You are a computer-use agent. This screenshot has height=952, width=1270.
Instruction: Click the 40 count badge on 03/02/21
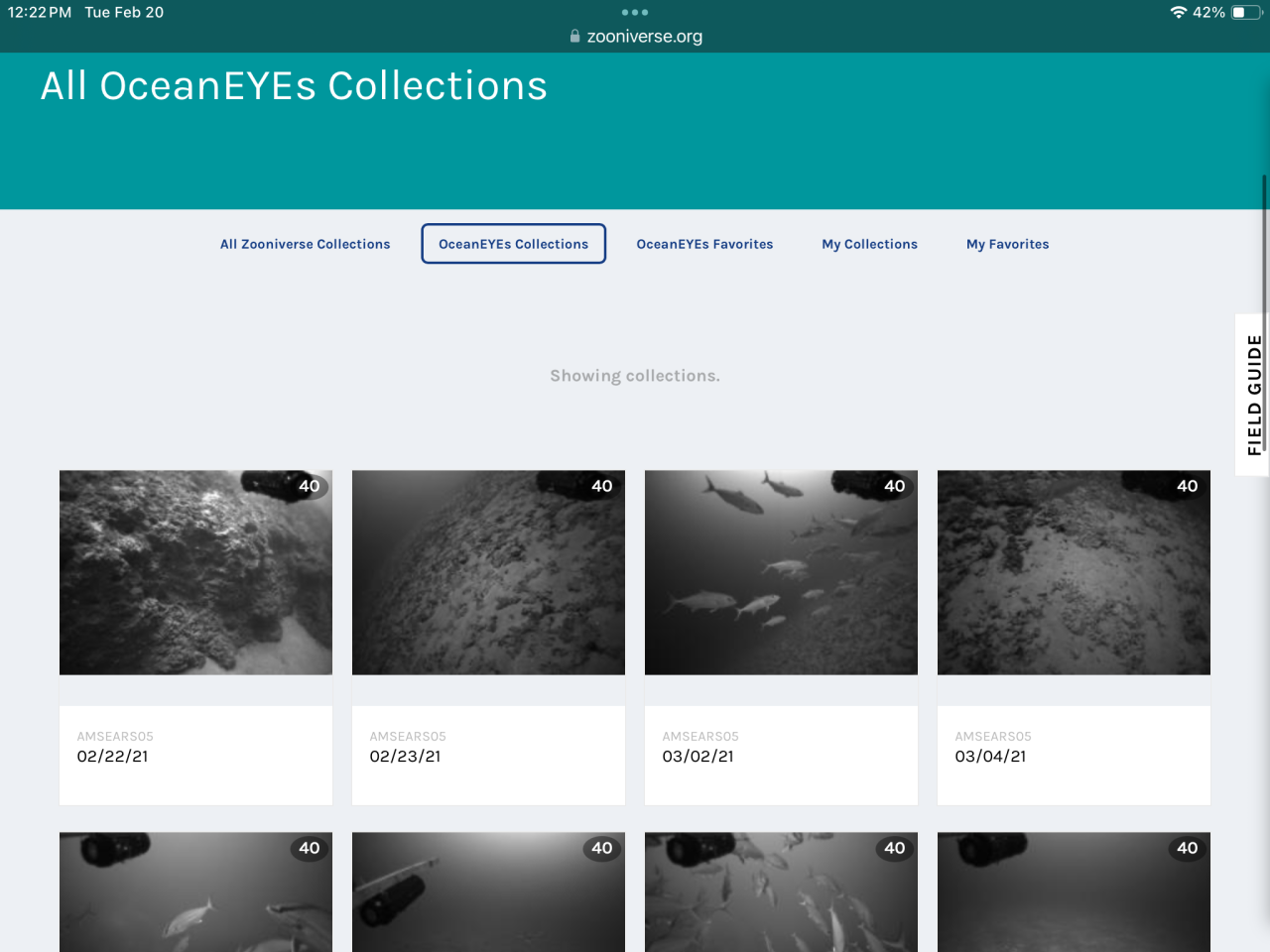895,486
